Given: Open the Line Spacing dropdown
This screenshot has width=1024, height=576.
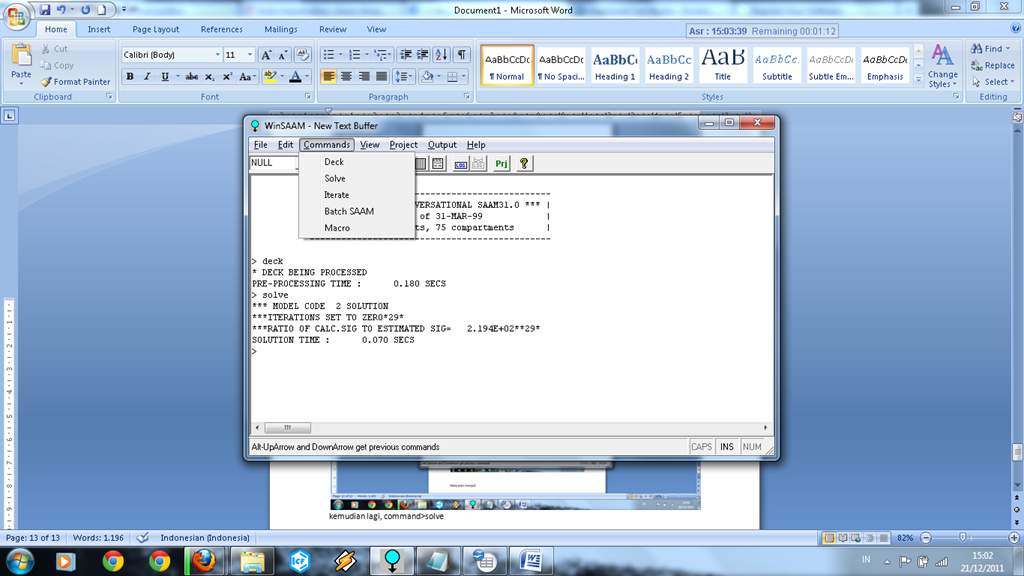Looking at the screenshot, I should click(404, 76).
